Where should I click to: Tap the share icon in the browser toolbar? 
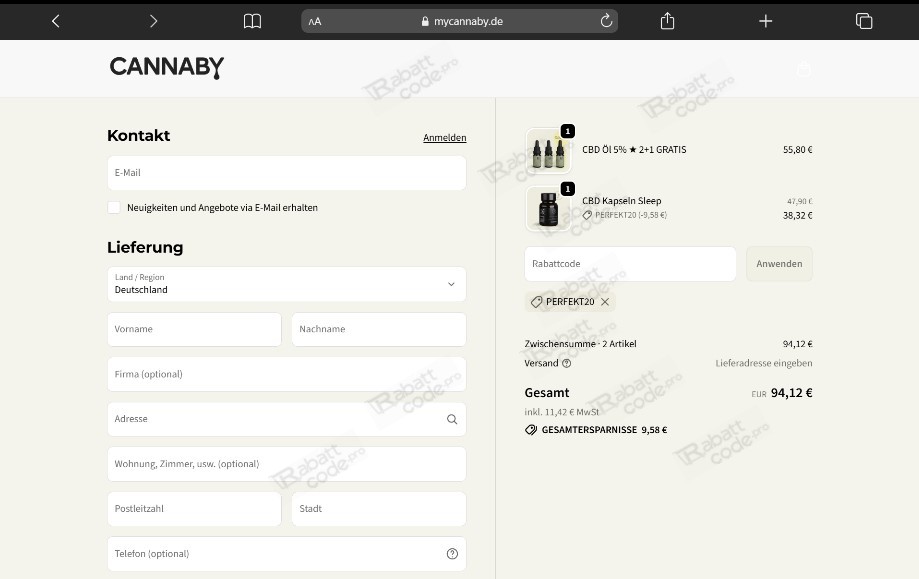tap(667, 21)
